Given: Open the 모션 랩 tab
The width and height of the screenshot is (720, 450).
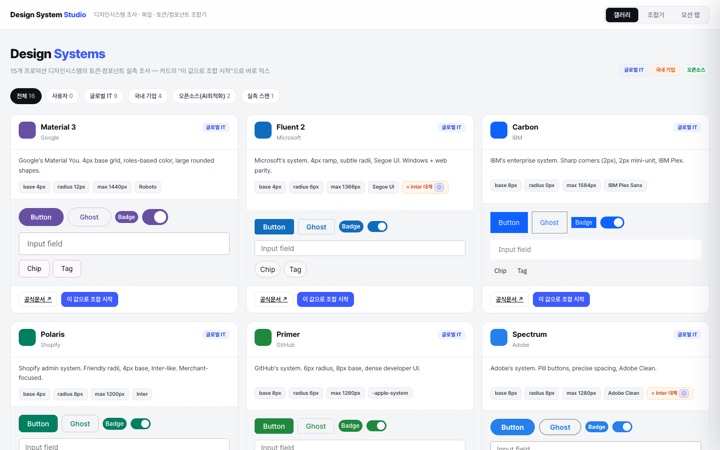Looking at the screenshot, I should coord(690,15).
